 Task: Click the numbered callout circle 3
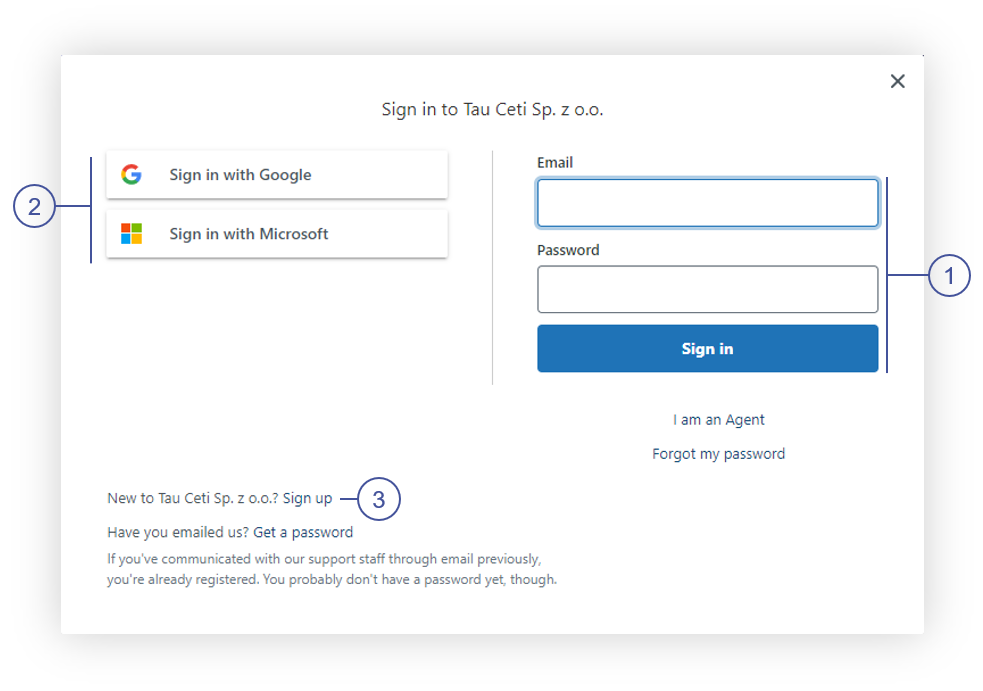tap(379, 499)
